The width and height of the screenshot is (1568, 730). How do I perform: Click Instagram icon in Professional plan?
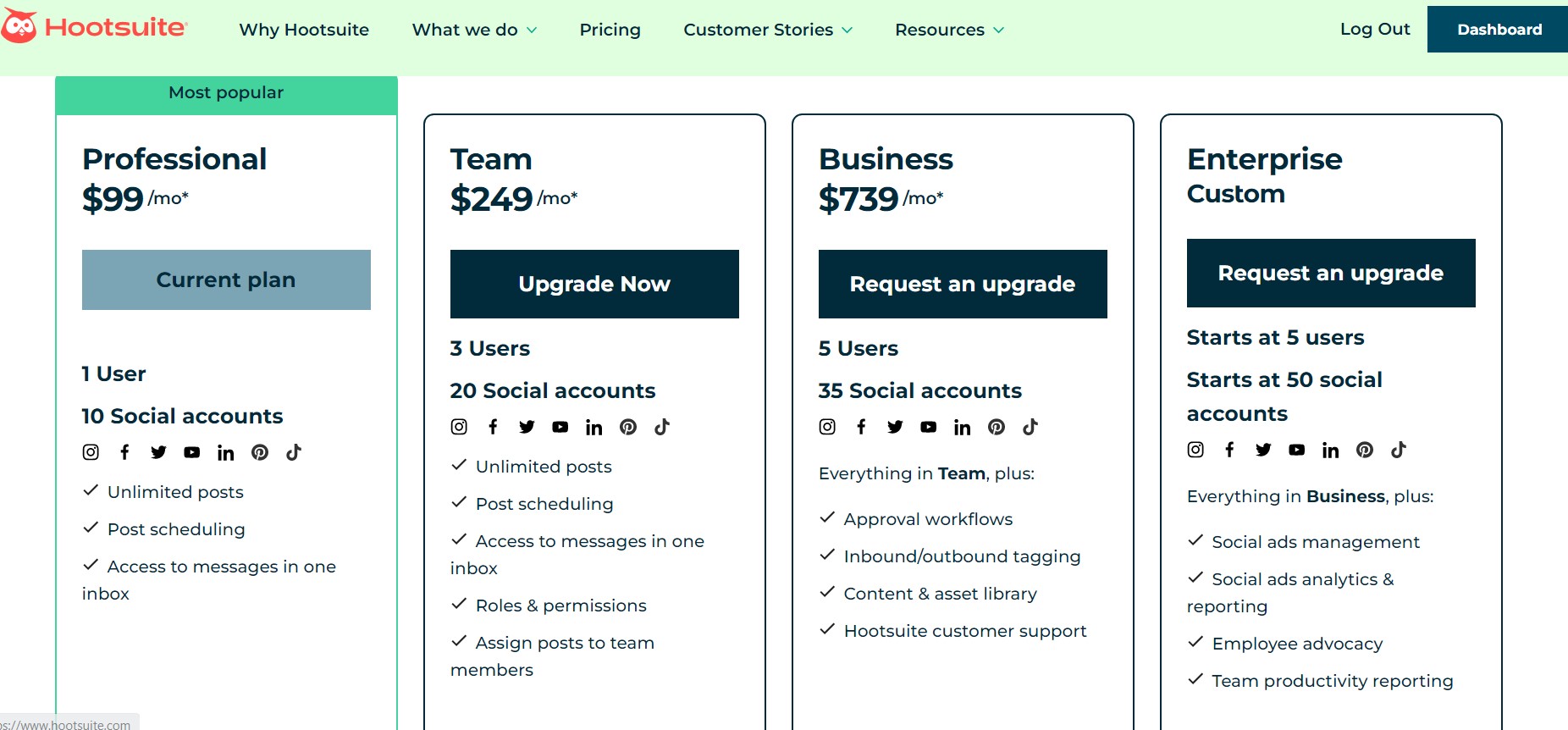pos(91,452)
